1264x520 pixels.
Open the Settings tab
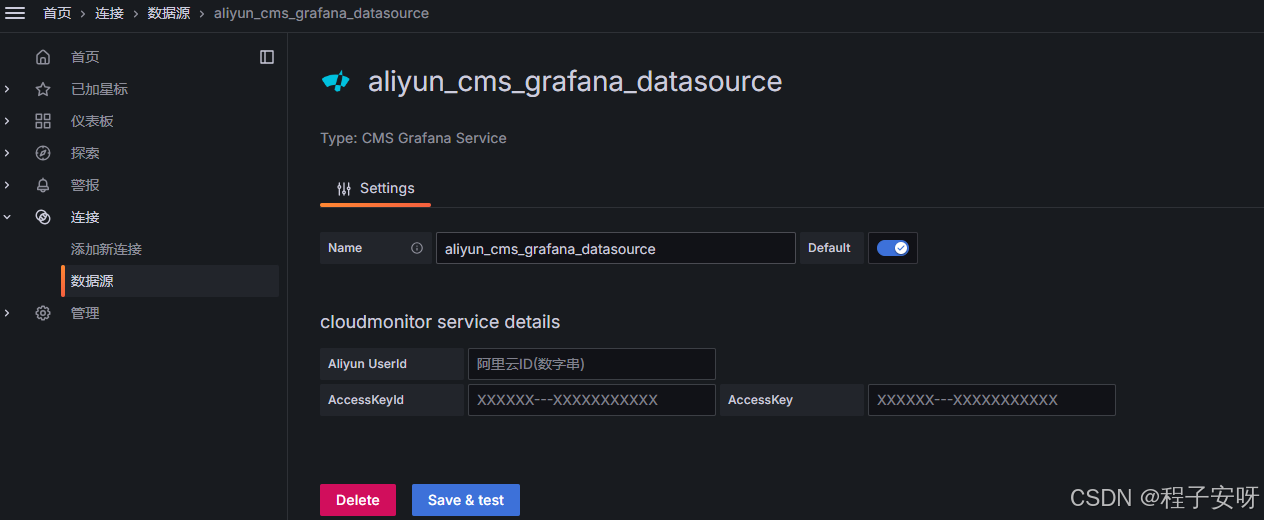pos(375,188)
